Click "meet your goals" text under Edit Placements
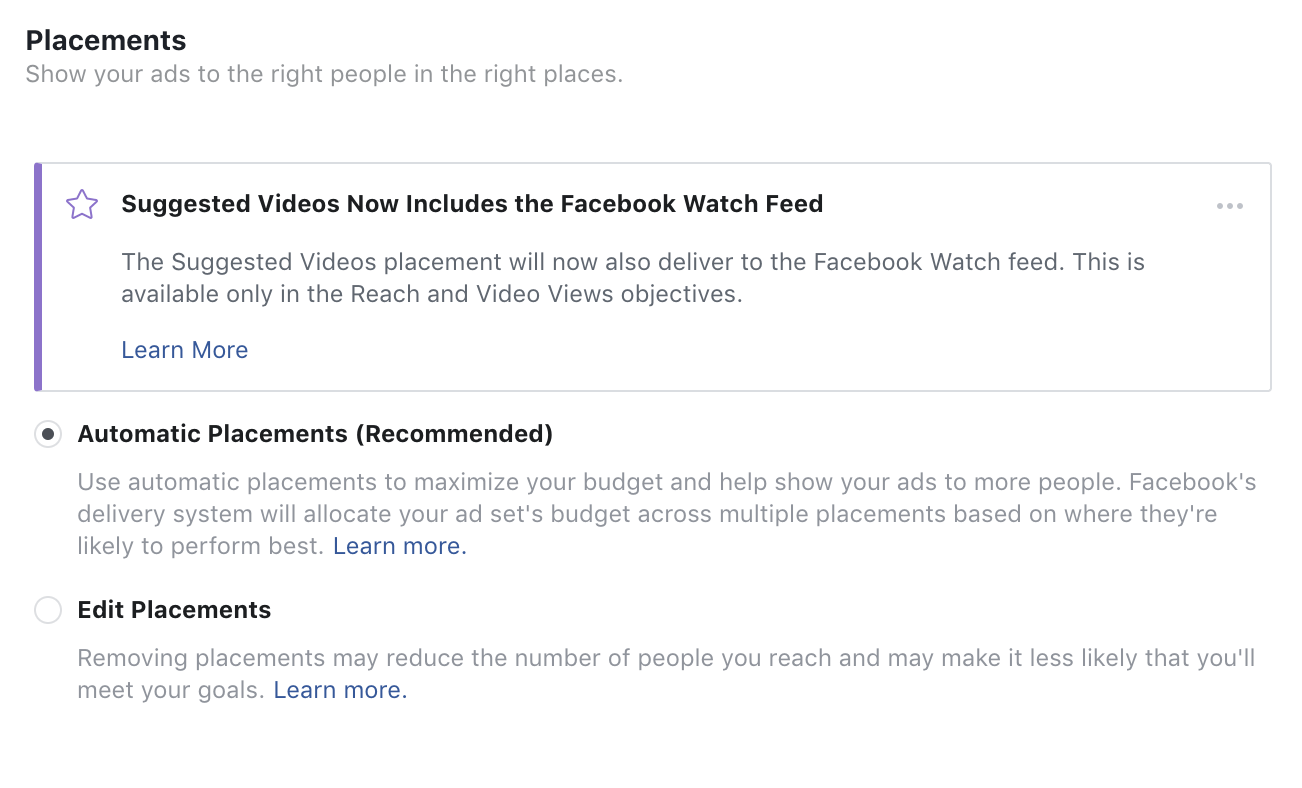This screenshot has height=788, width=1302. coord(170,690)
